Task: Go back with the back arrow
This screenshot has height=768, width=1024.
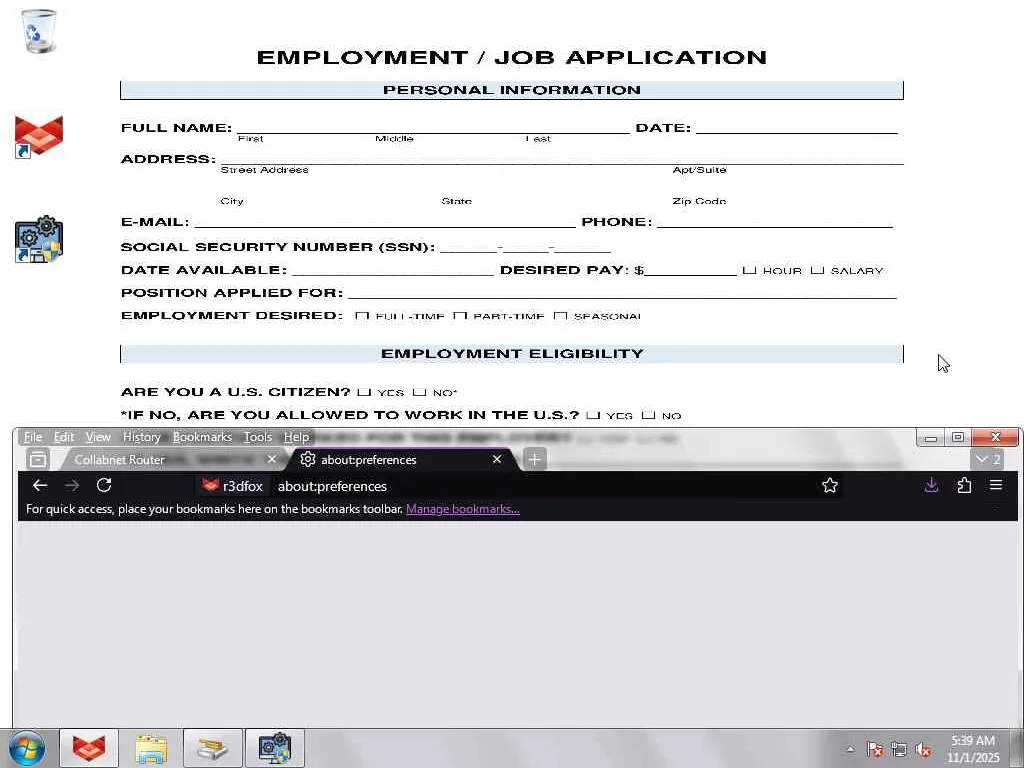Action: coord(40,485)
